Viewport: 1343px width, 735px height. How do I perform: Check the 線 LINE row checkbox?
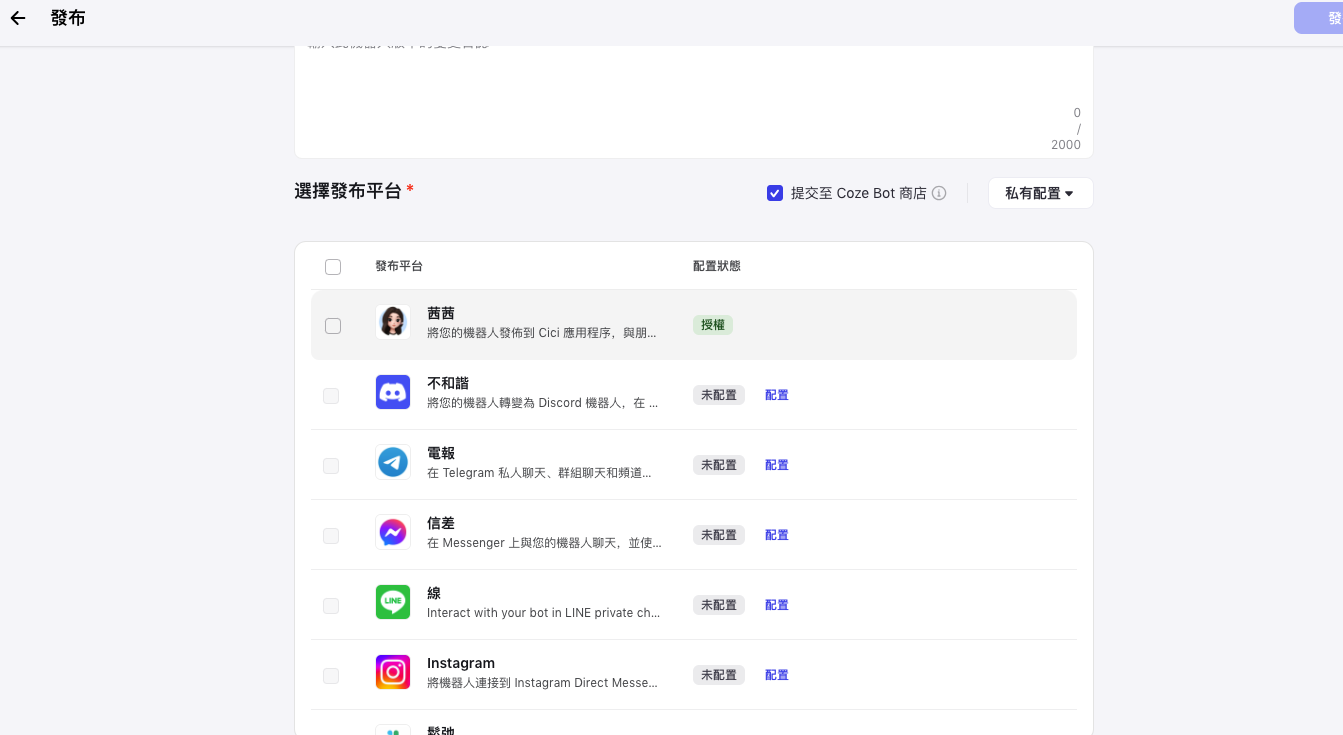331,606
